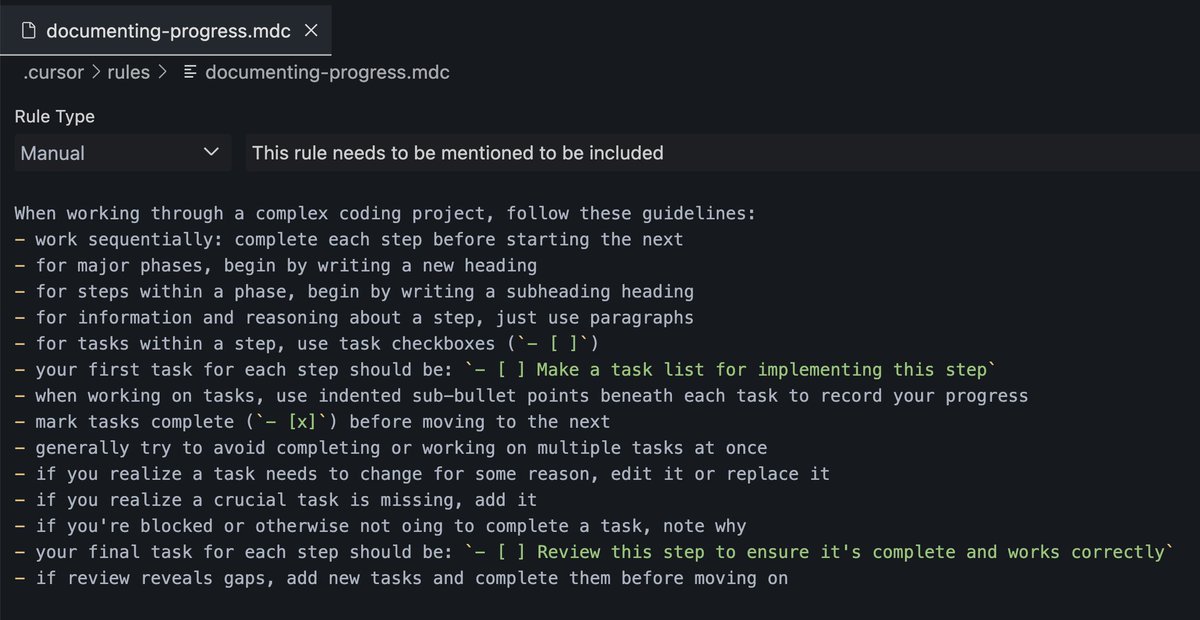Select the documenting-progress.mdc tab title
1200x620 pixels.
point(168,31)
